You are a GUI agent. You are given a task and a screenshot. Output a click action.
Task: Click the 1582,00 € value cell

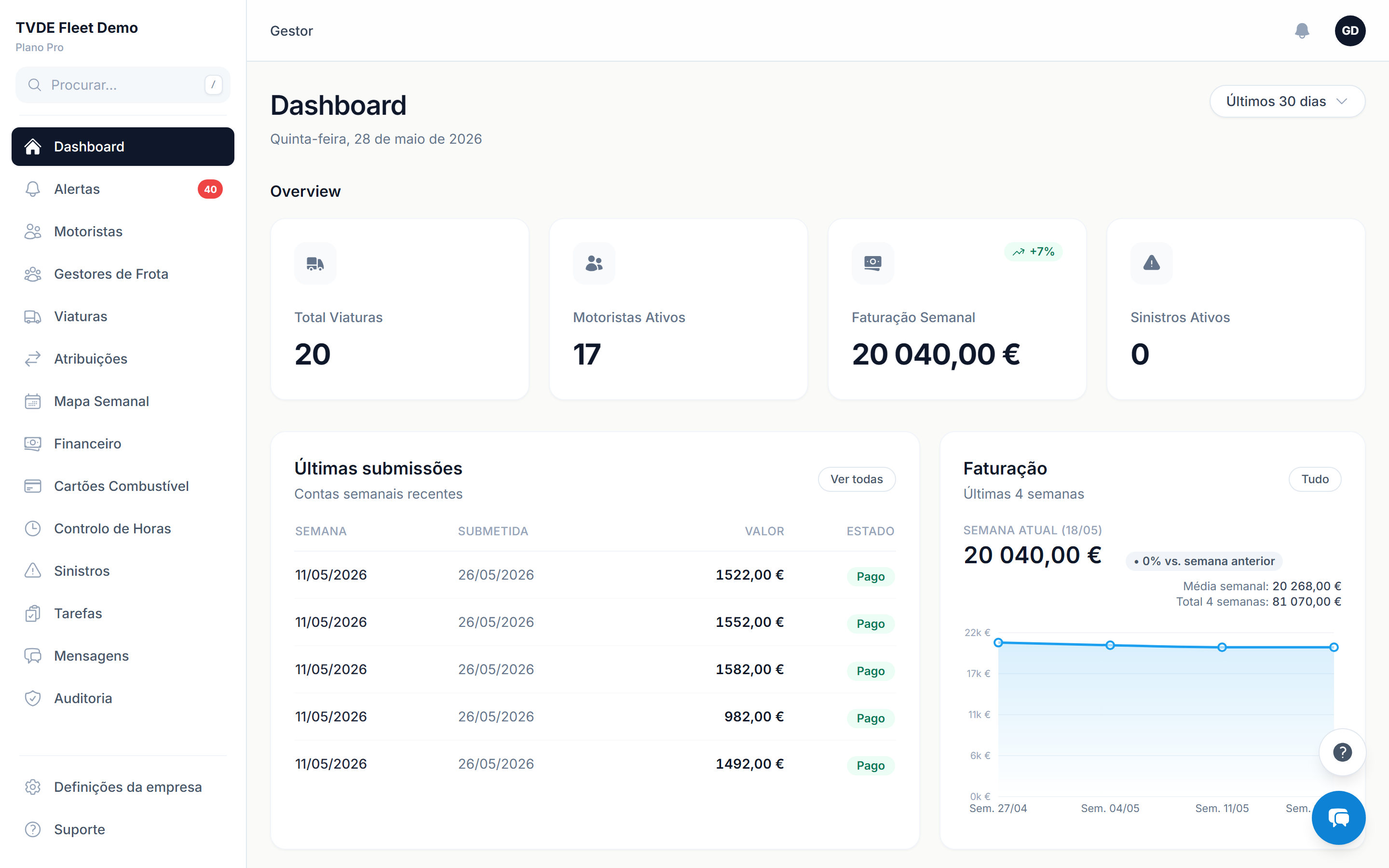pos(749,669)
